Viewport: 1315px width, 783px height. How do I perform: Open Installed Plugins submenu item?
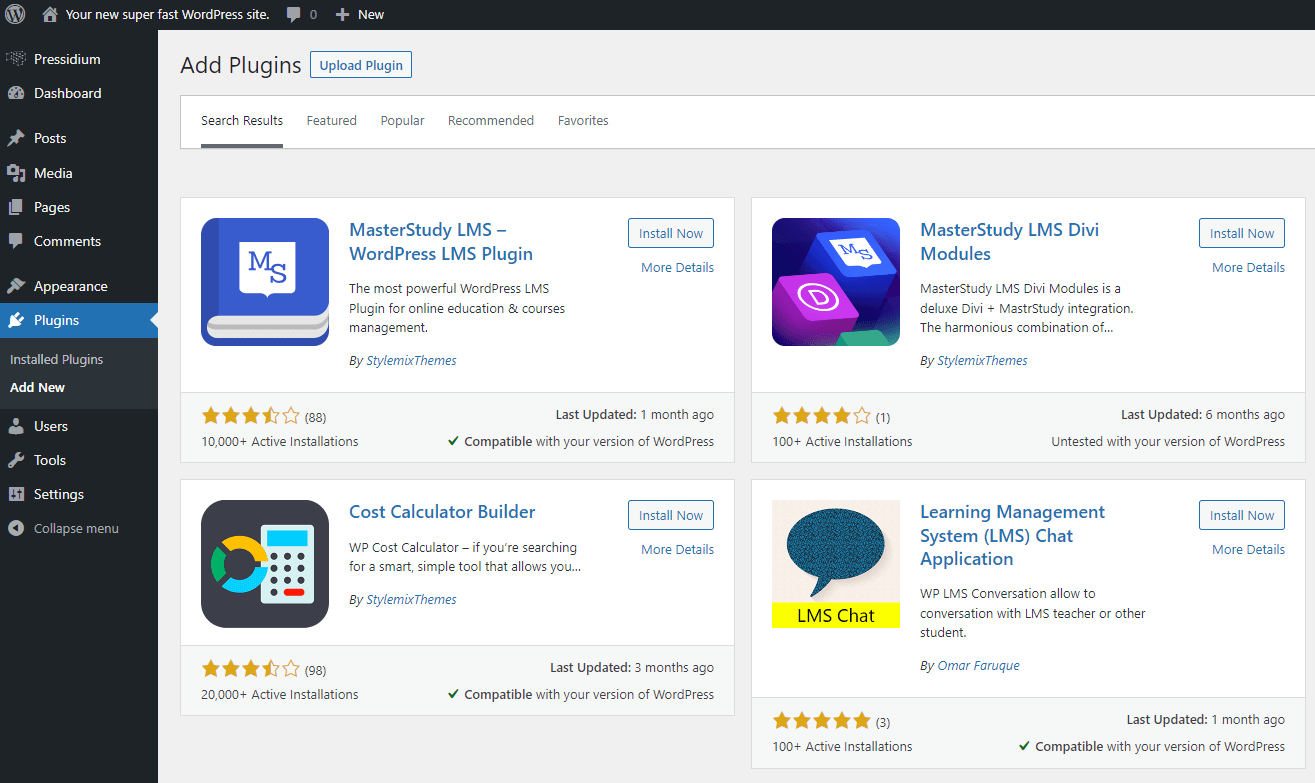tap(57, 359)
